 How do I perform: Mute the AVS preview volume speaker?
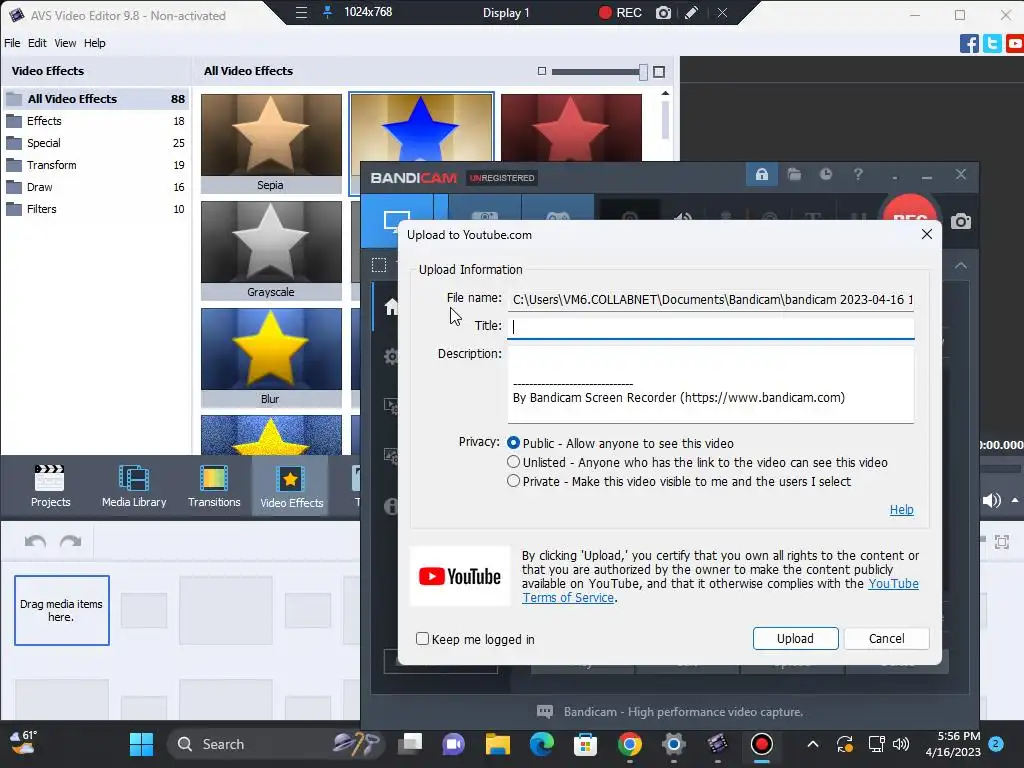coord(991,500)
